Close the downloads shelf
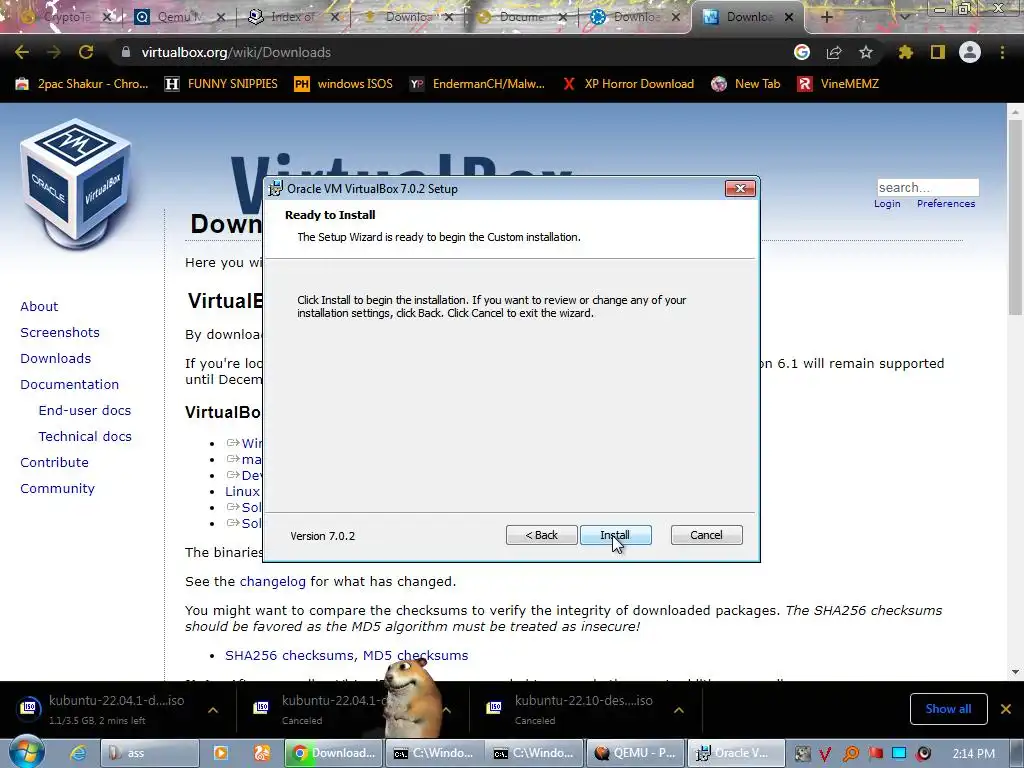Image resolution: width=1024 pixels, height=768 pixels. pyautogui.click(x=1006, y=709)
